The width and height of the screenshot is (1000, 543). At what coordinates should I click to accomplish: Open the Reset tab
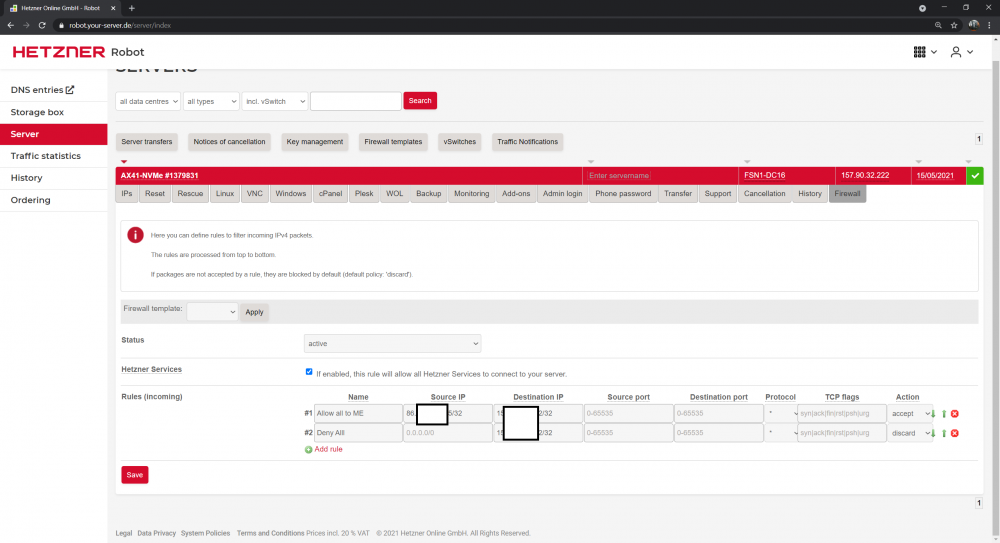click(x=154, y=194)
